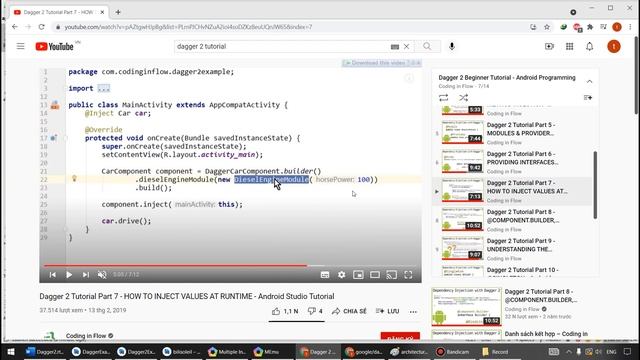Screen dimensions: 640x360
Task: Go back in the browser
Action: [15, 27]
